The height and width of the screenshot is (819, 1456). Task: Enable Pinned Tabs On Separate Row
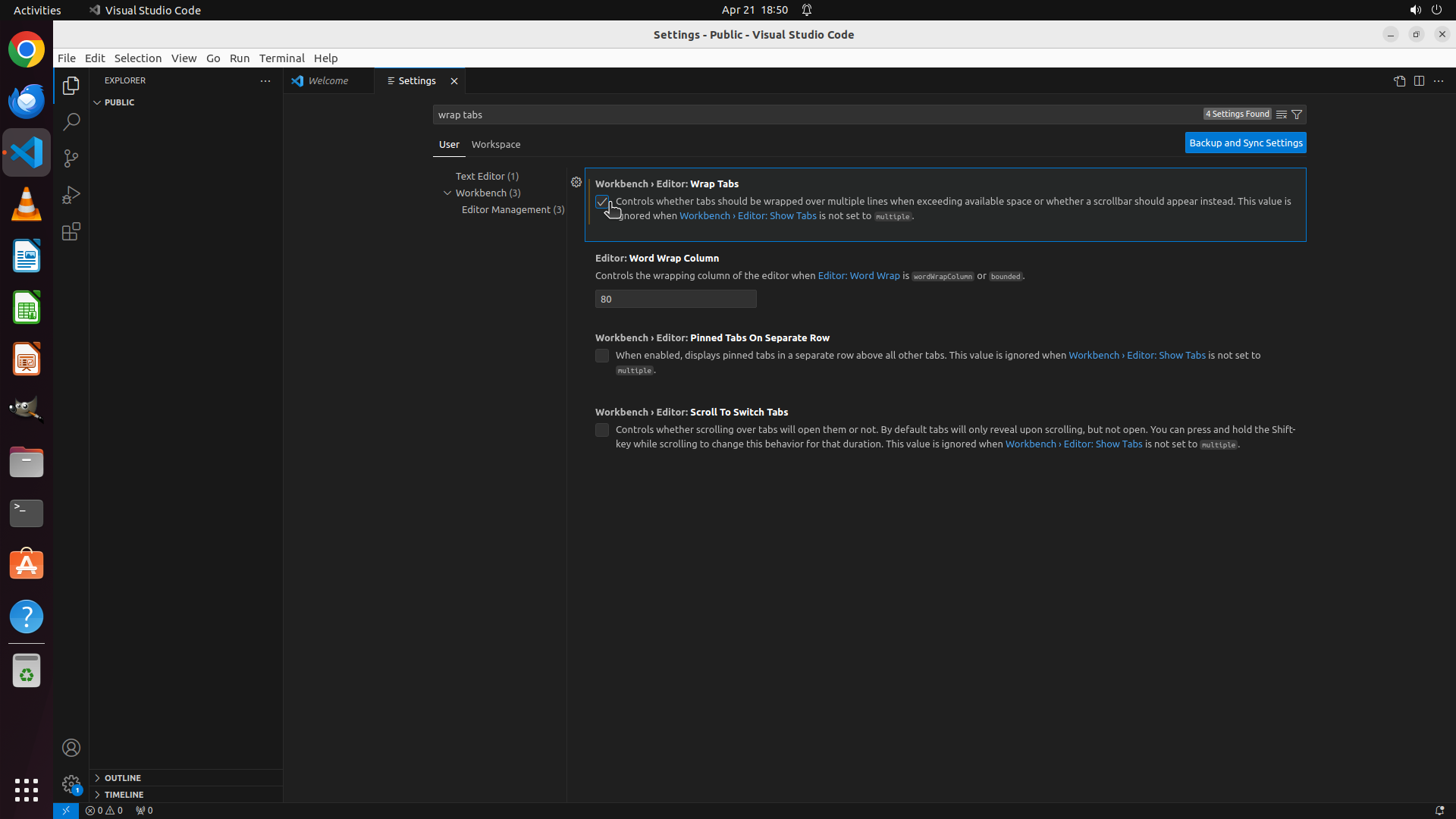602,356
